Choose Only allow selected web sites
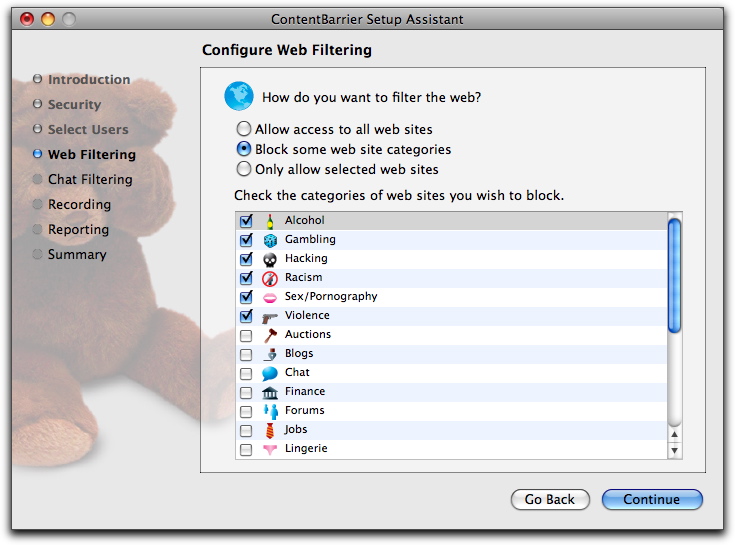This screenshot has width=735, height=545. pyautogui.click(x=244, y=169)
